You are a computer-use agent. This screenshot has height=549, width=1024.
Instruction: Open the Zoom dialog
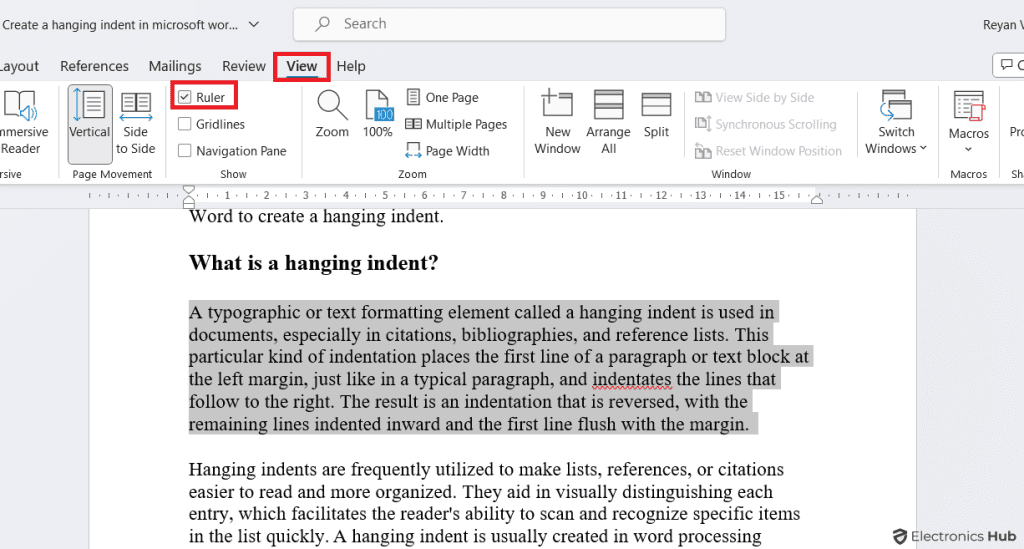[x=332, y=114]
